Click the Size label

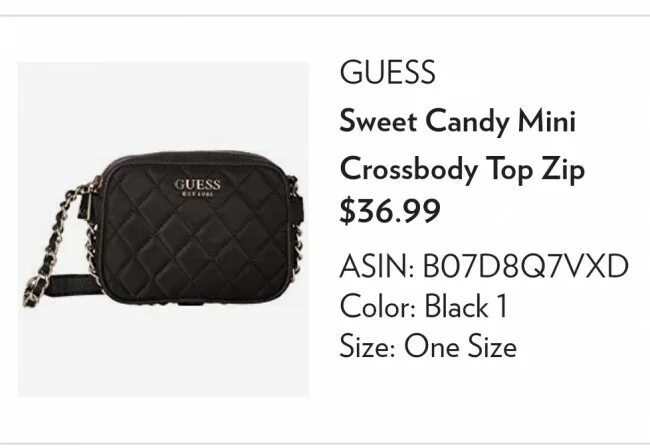tap(367, 347)
